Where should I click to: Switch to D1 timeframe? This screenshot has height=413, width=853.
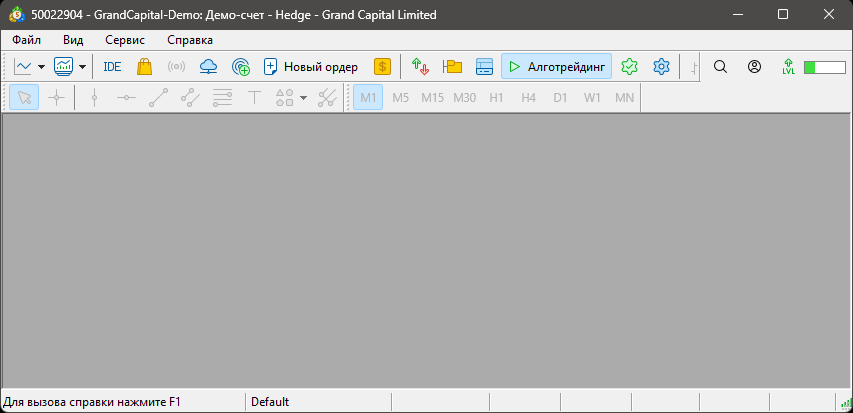coord(560,97)
